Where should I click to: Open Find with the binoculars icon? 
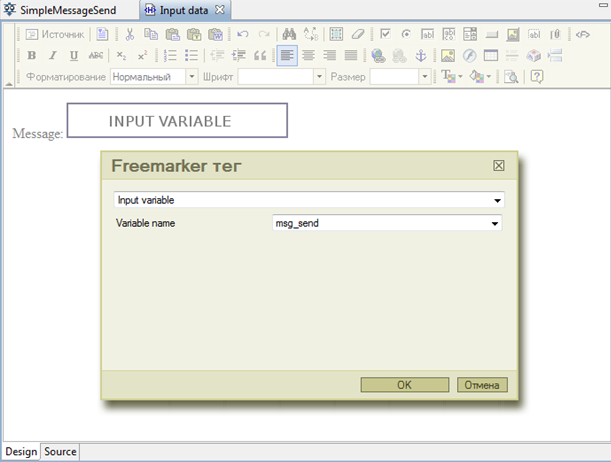tap(289, 34)
